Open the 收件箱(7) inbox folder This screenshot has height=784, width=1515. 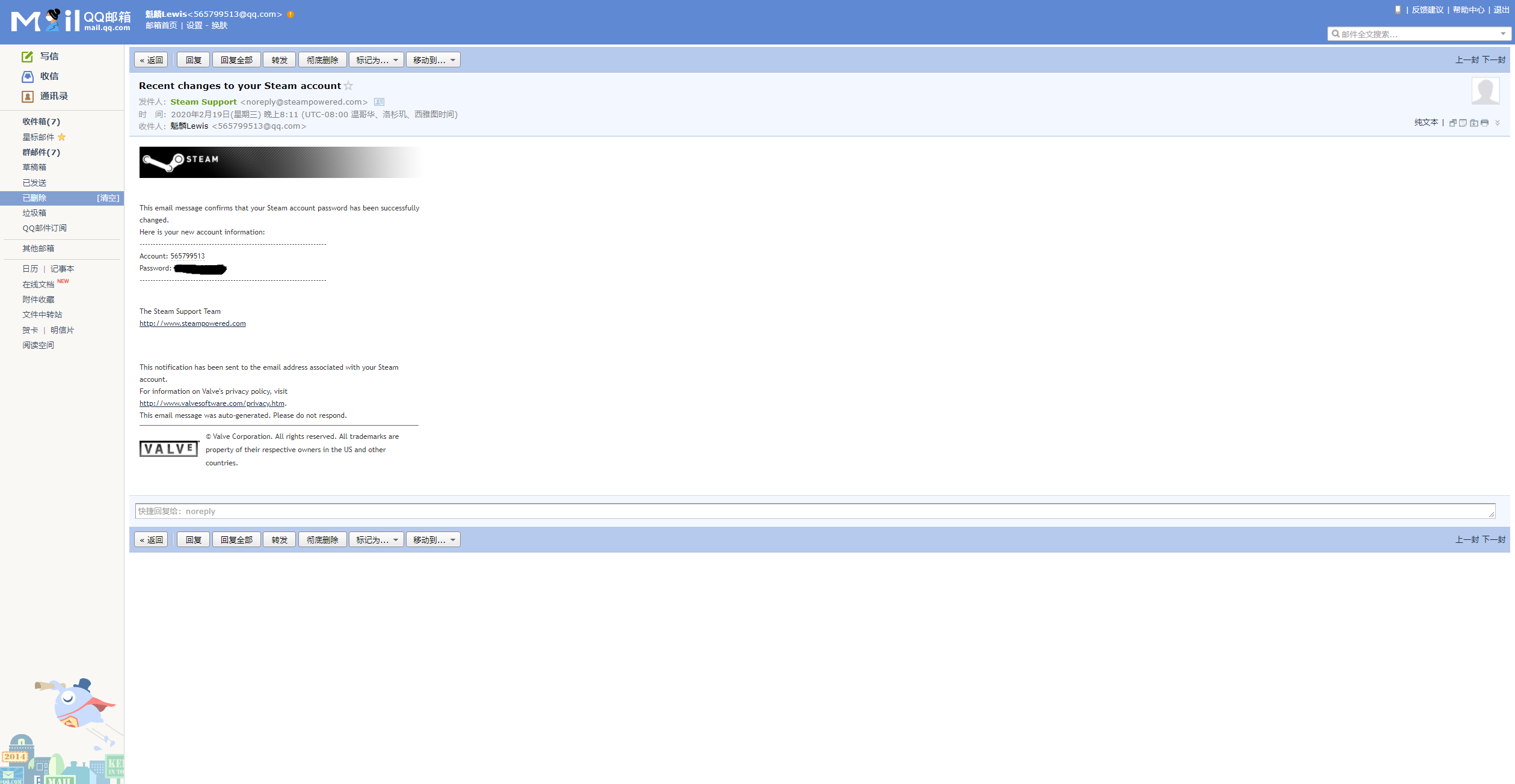(41, 121)
